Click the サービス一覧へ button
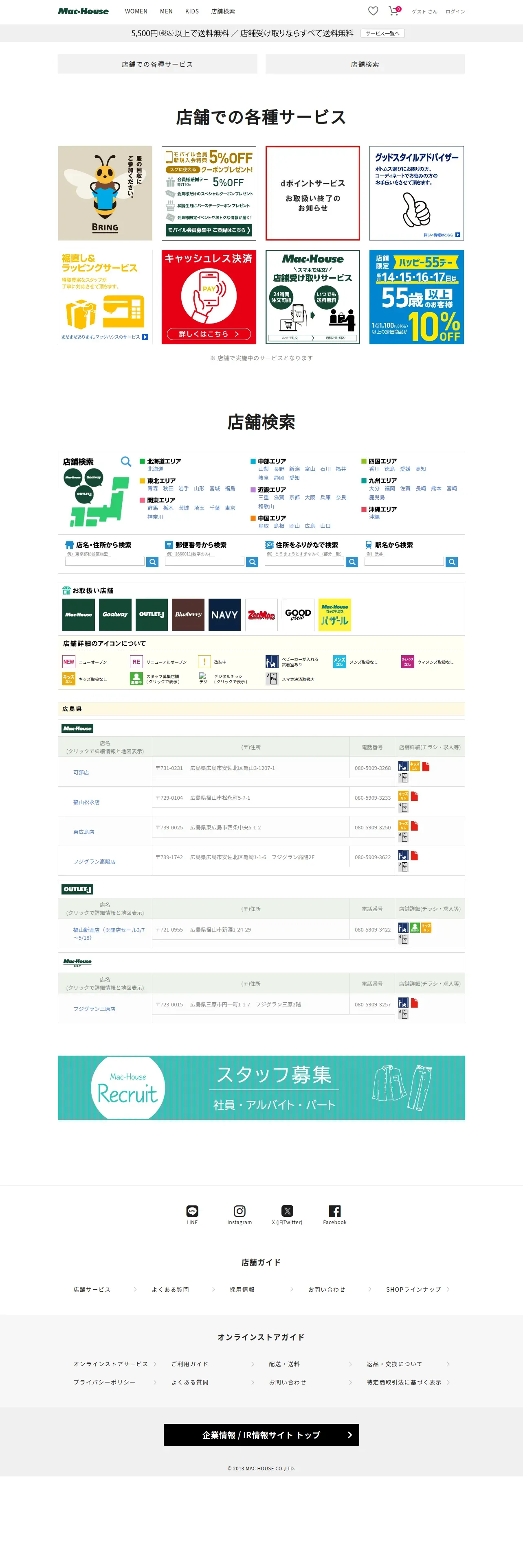The width and height of the screenshot is (523, 1568). (x=382, y=33)
